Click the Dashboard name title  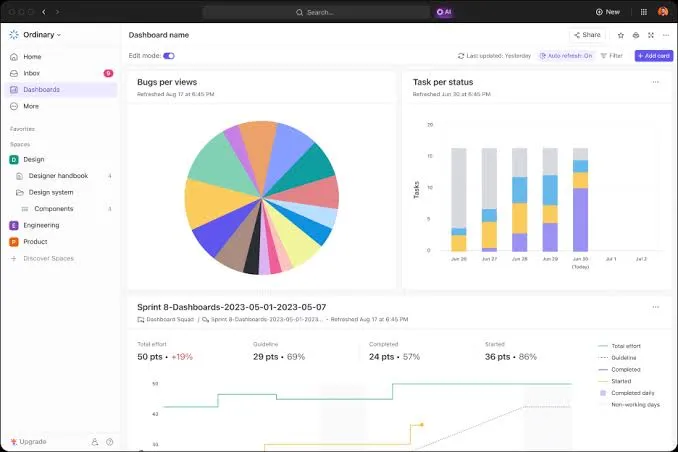point(159,35)
